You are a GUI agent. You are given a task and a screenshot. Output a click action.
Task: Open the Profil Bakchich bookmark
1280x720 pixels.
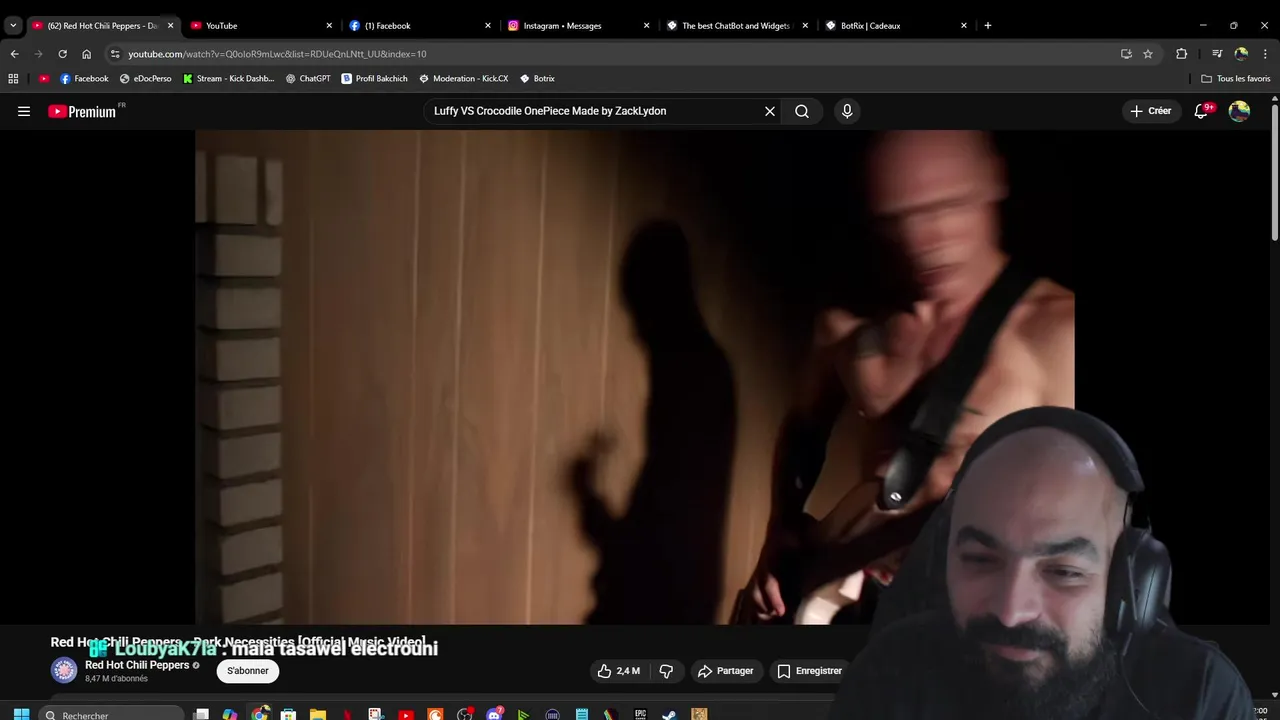[374, 78]
